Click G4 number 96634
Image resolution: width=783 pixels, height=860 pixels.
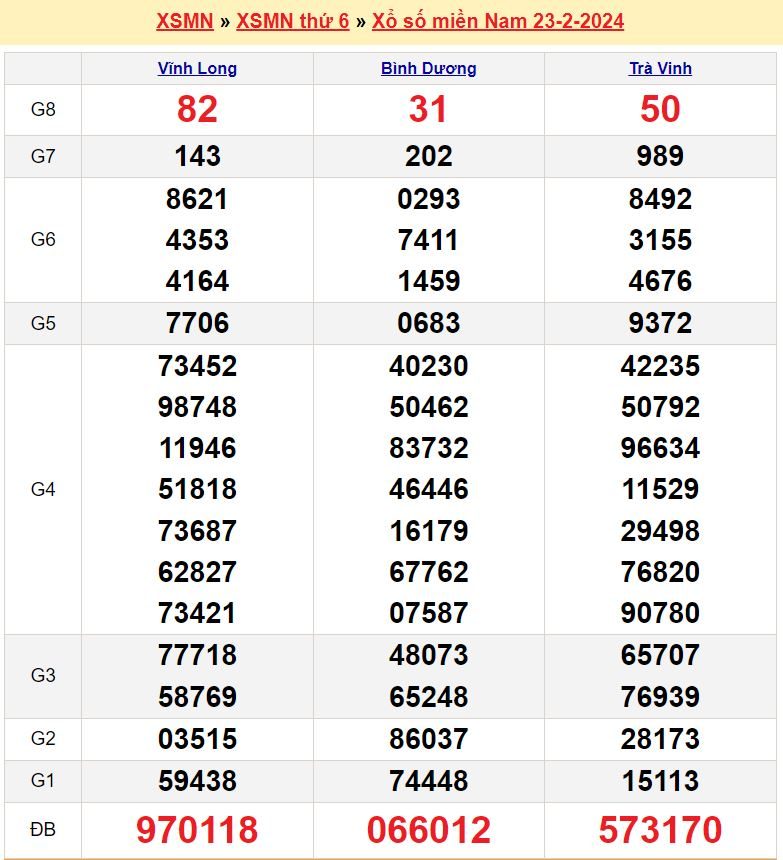660,448
